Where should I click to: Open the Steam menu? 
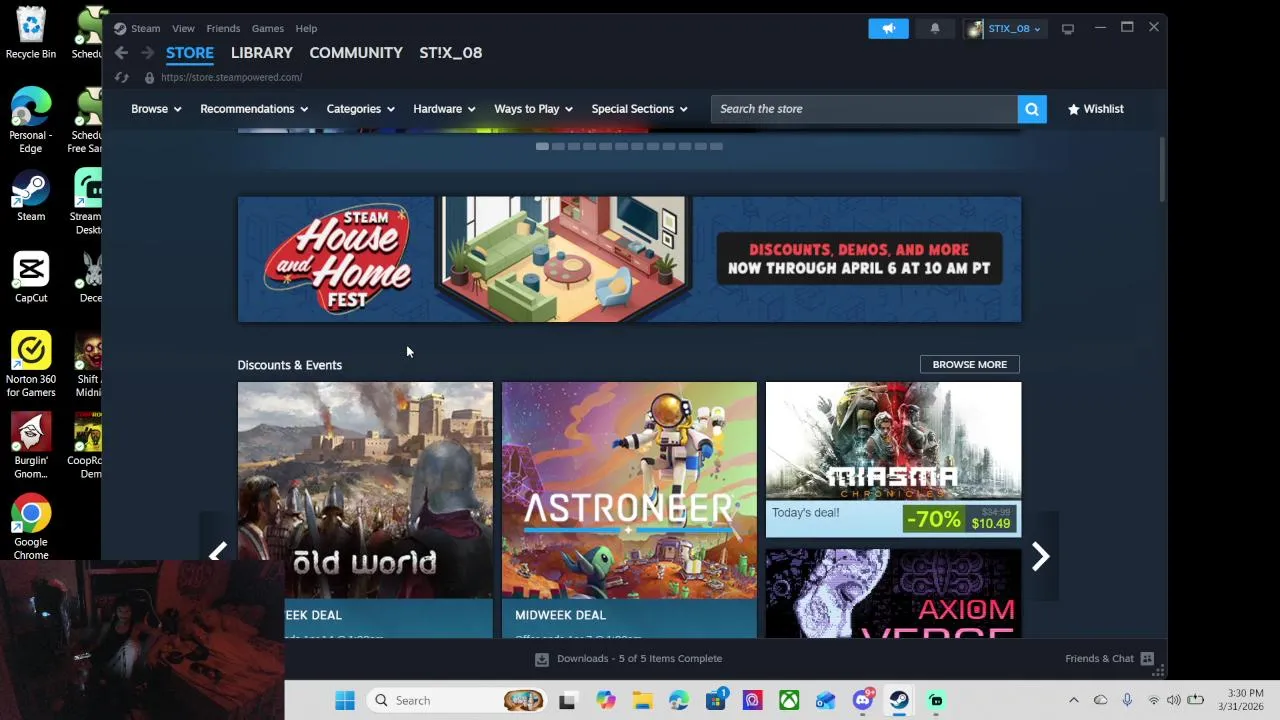[x=145, y=28]
